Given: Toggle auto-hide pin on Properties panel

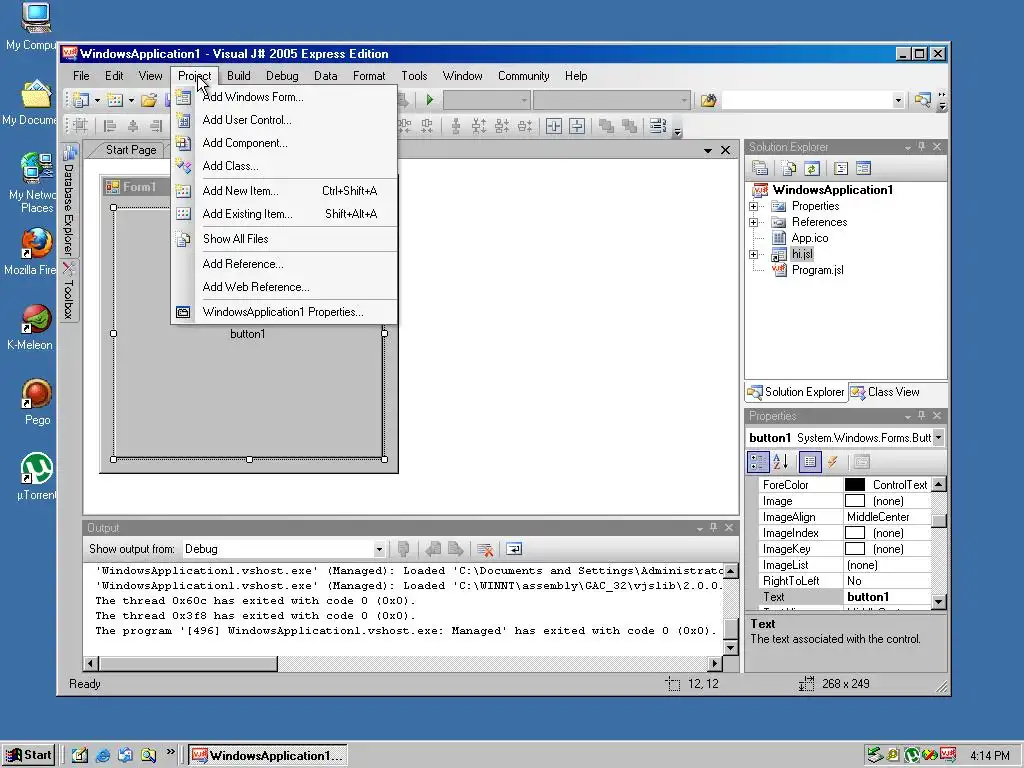Looking at the screenshot, I should click(x=921, y=416).
